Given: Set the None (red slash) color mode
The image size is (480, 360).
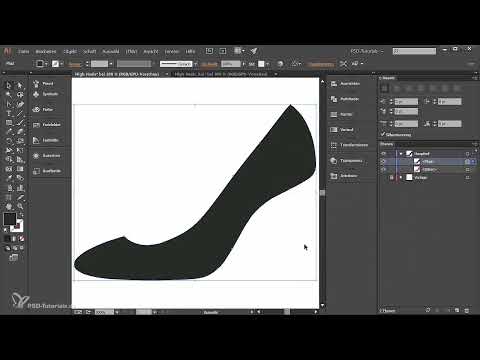Looking at the screenshot, I should [x=21, y=239].
